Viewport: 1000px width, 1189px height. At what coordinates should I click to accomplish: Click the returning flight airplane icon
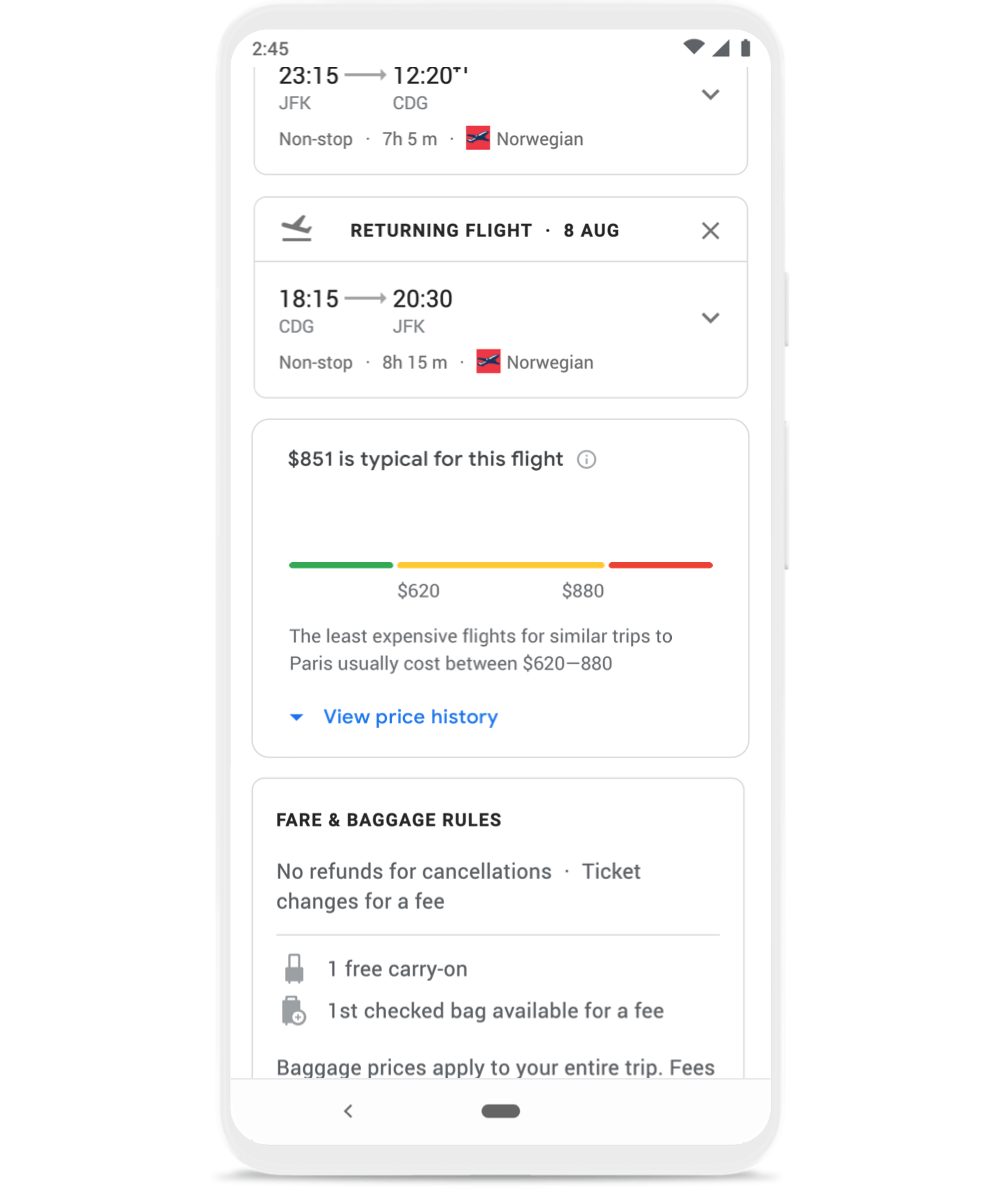click(294, 229)
